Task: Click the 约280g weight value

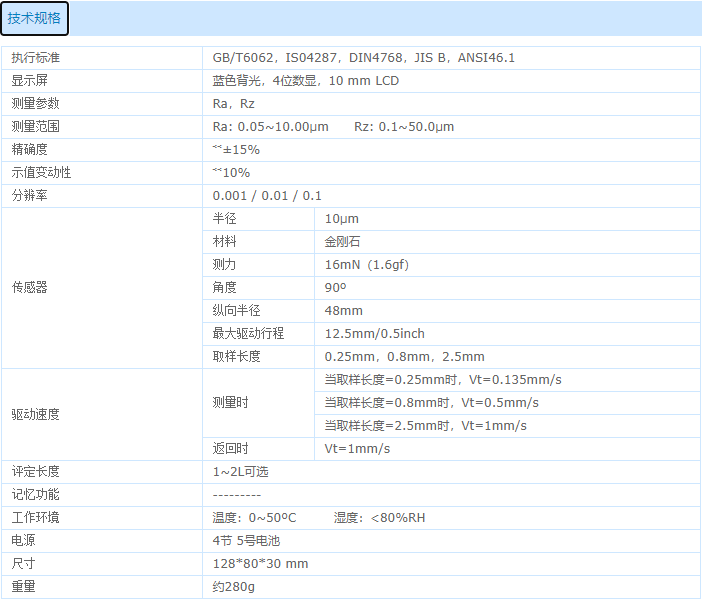Action: point(234,587)
